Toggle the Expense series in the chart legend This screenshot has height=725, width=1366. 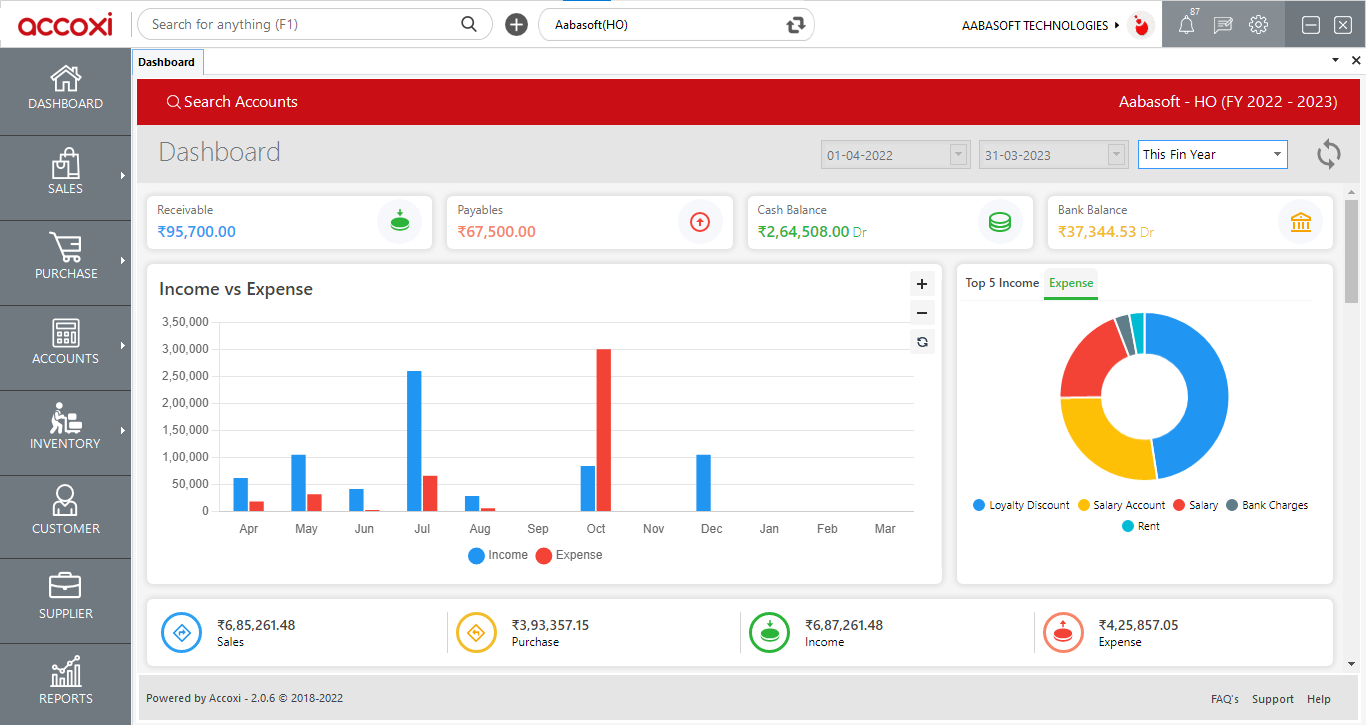[568, 554]
